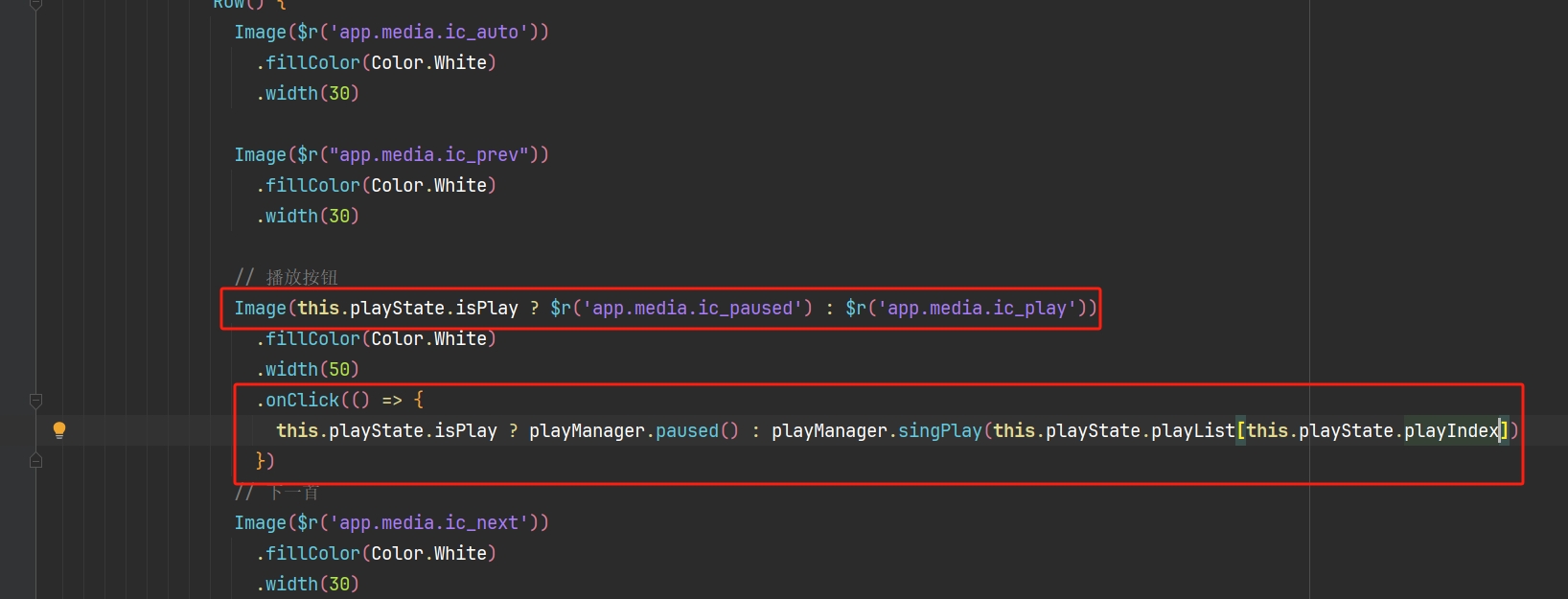Click the closing brace of the onClick handler

tap(261, 461)
